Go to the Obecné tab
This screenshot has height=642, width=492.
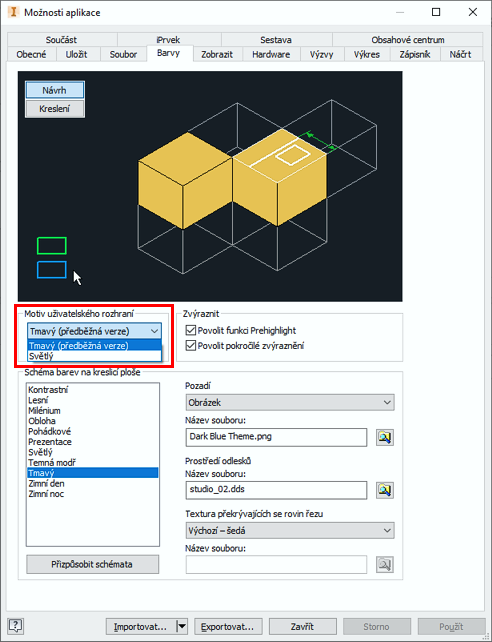point(32,54)
